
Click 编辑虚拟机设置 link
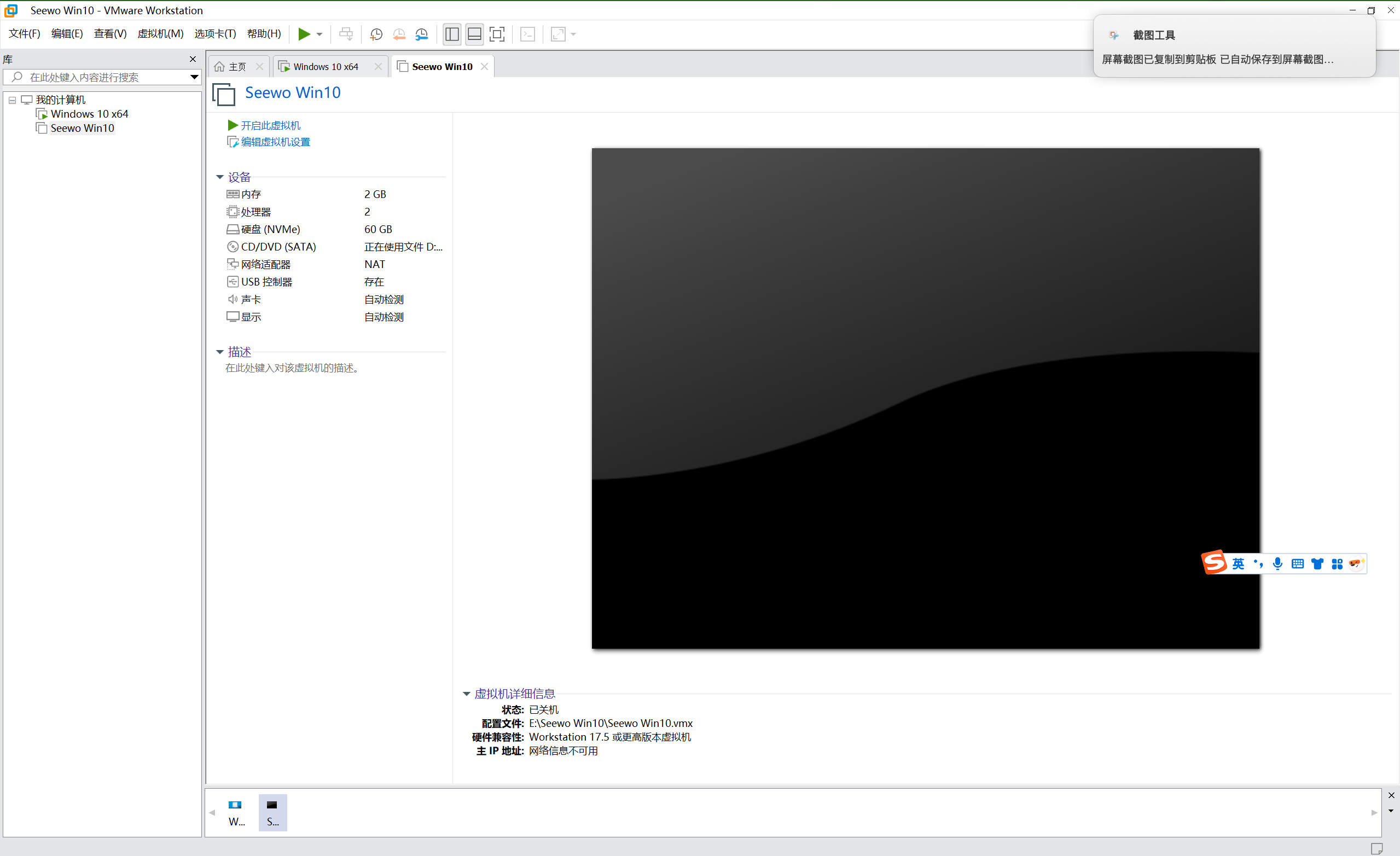coord(276,142)
